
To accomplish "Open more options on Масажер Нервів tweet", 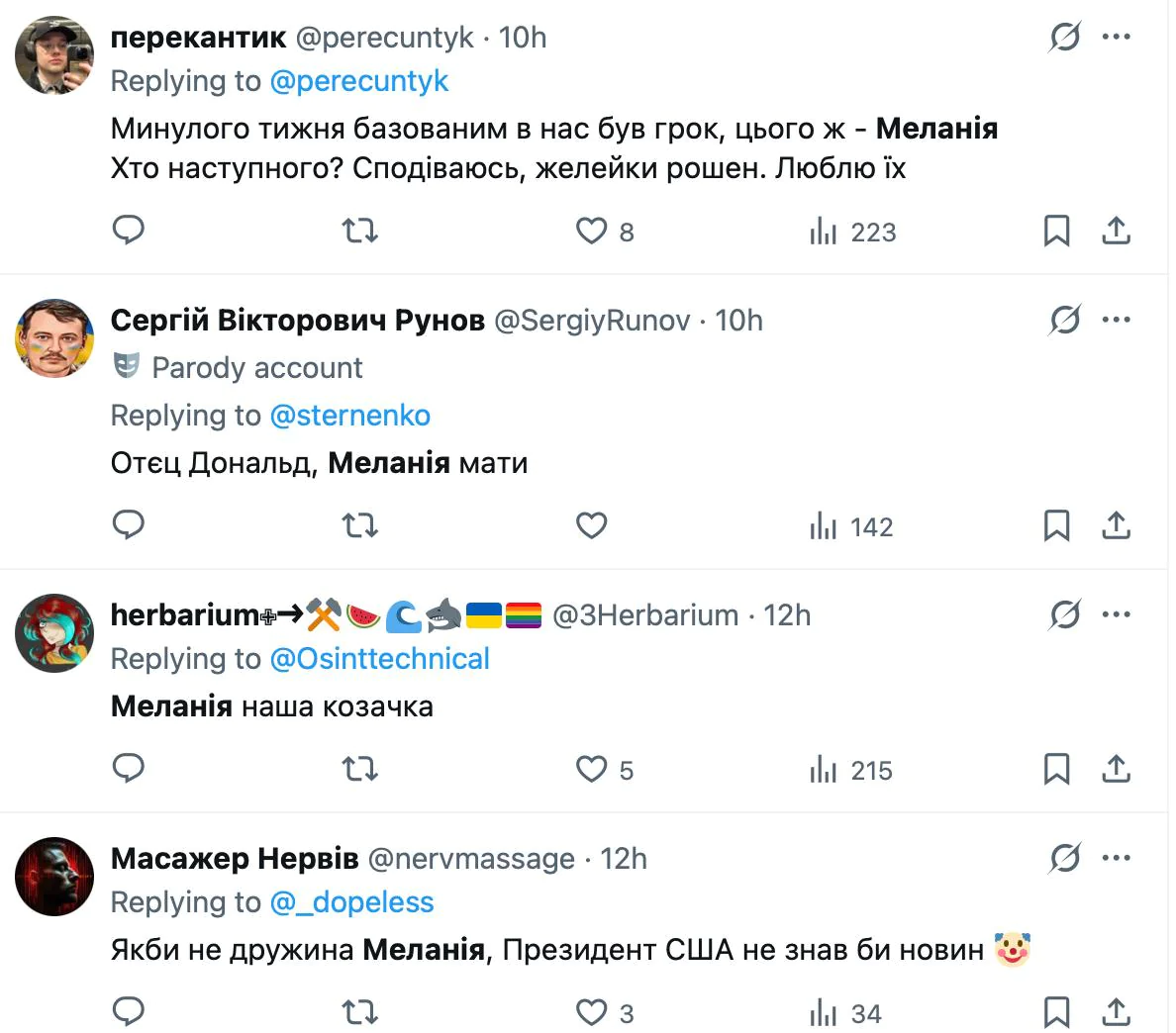I will pos(1116,858).
